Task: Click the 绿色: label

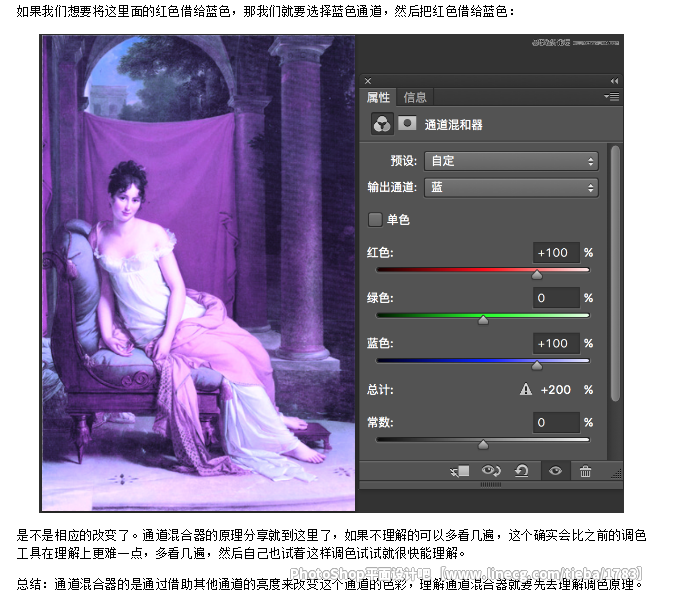Action: point(380,298)
